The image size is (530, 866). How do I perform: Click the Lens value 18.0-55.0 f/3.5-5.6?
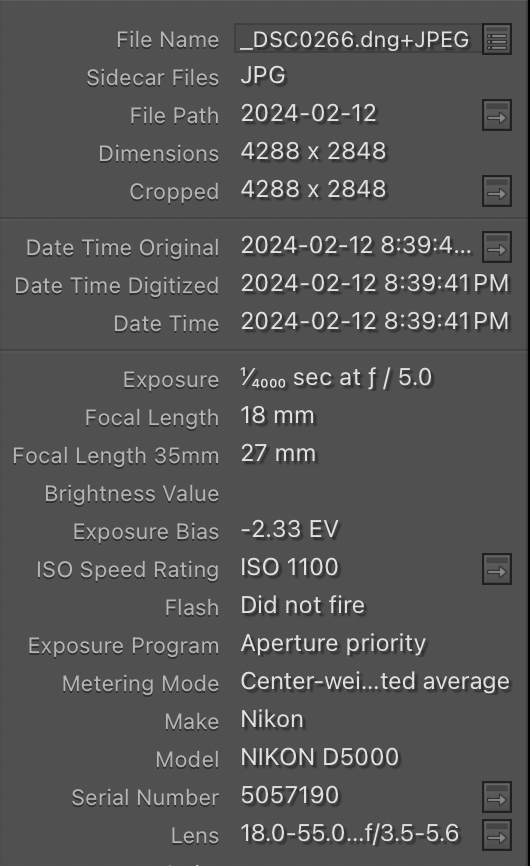[349, 833]
